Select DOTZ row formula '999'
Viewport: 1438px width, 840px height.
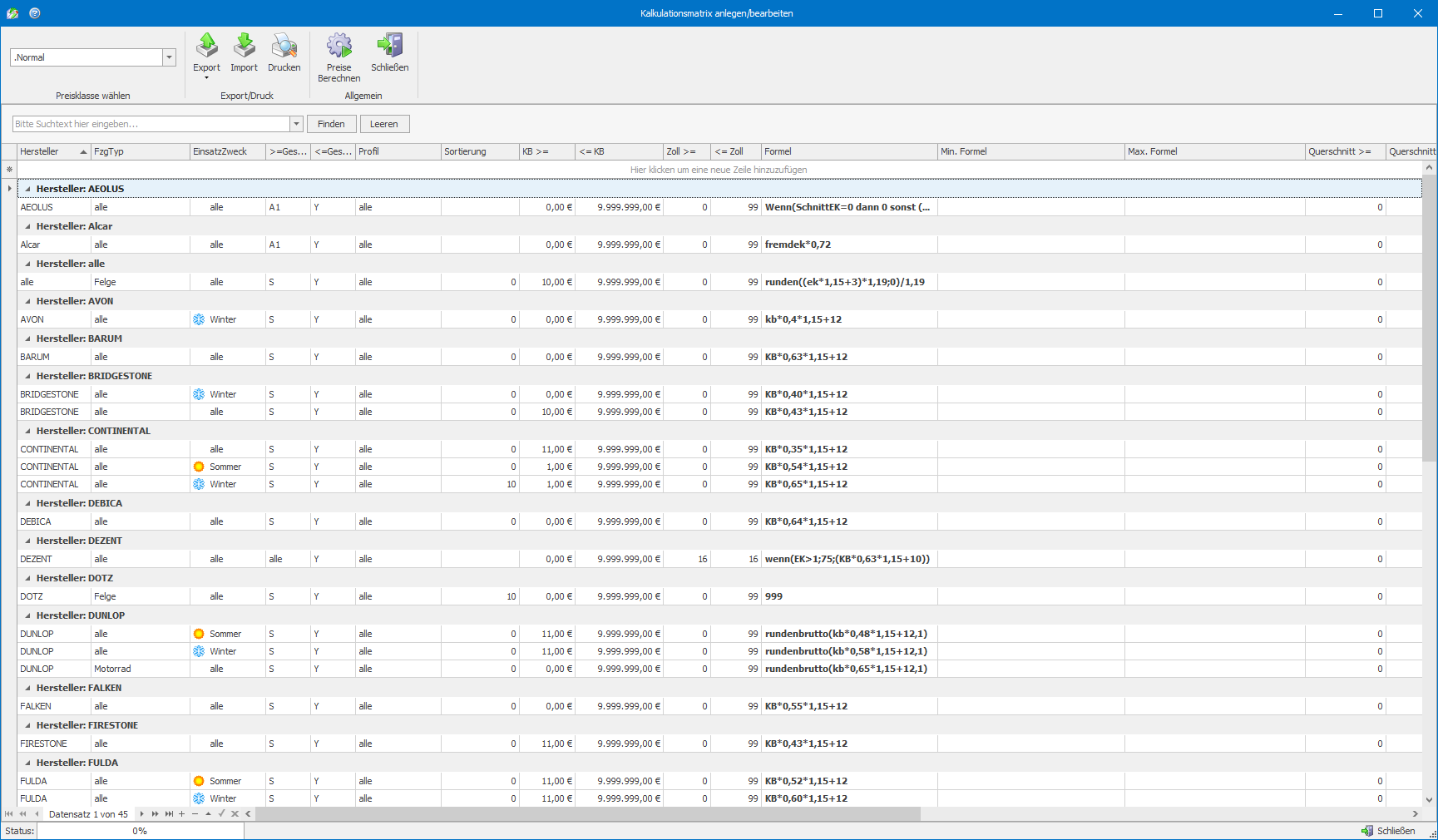[x=849, y=596]
